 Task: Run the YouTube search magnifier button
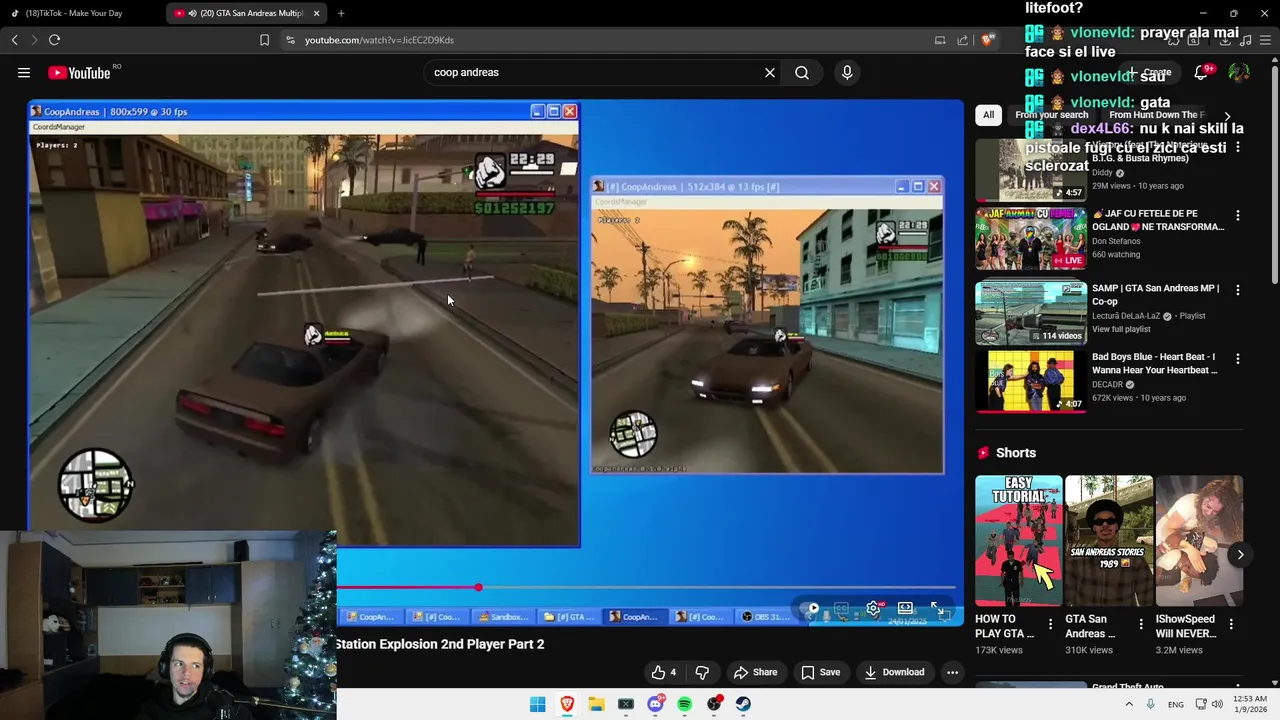pos(802,72)
